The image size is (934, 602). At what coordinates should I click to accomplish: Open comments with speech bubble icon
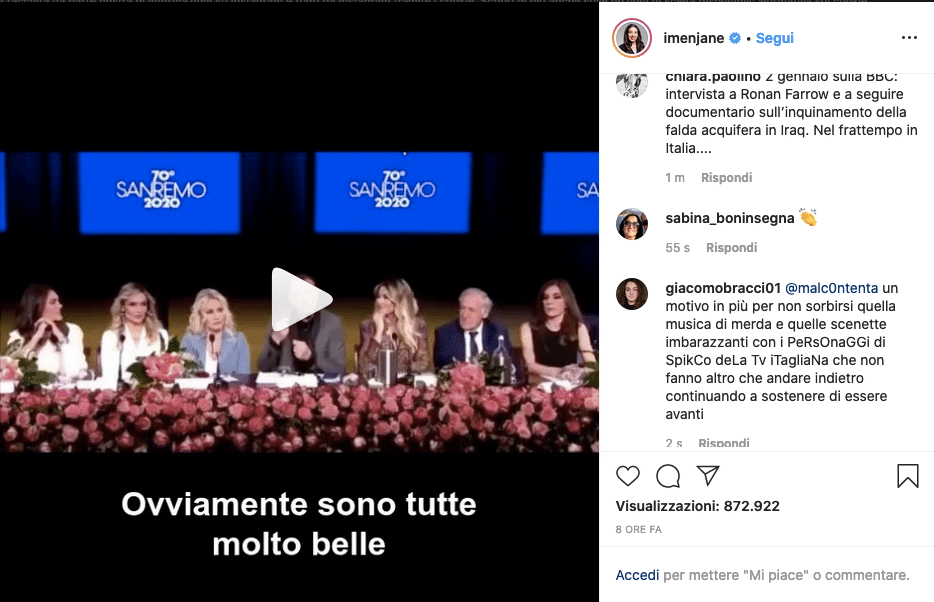[x=668, y=476]
